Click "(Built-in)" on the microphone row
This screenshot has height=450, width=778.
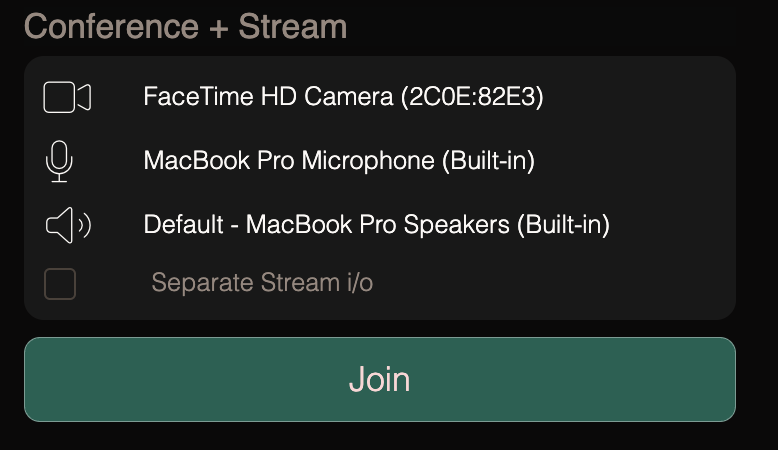(x=488, y=161)
